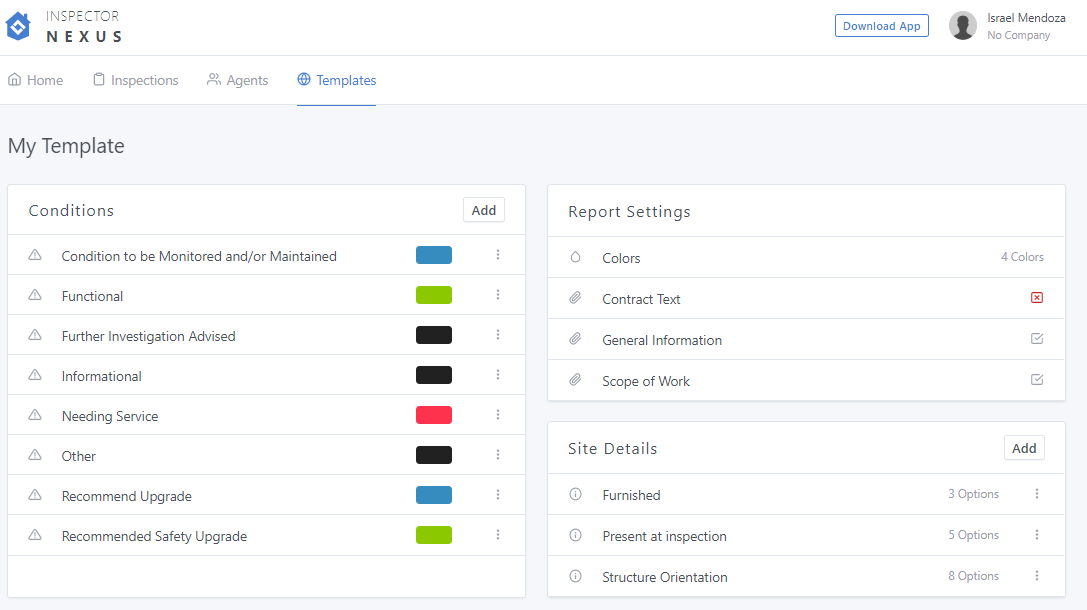Toggle the Contract Text red X checkbox
The width and height of the screenshot is (1087, 610).
1037,298
